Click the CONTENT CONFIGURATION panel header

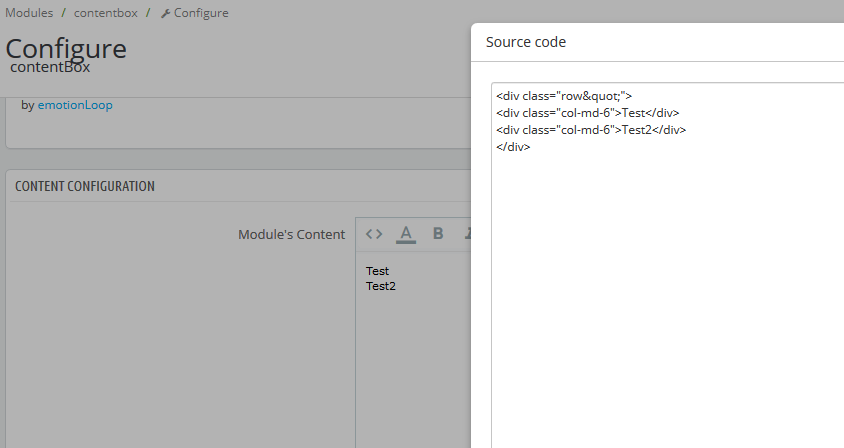[x=85, y=186]
